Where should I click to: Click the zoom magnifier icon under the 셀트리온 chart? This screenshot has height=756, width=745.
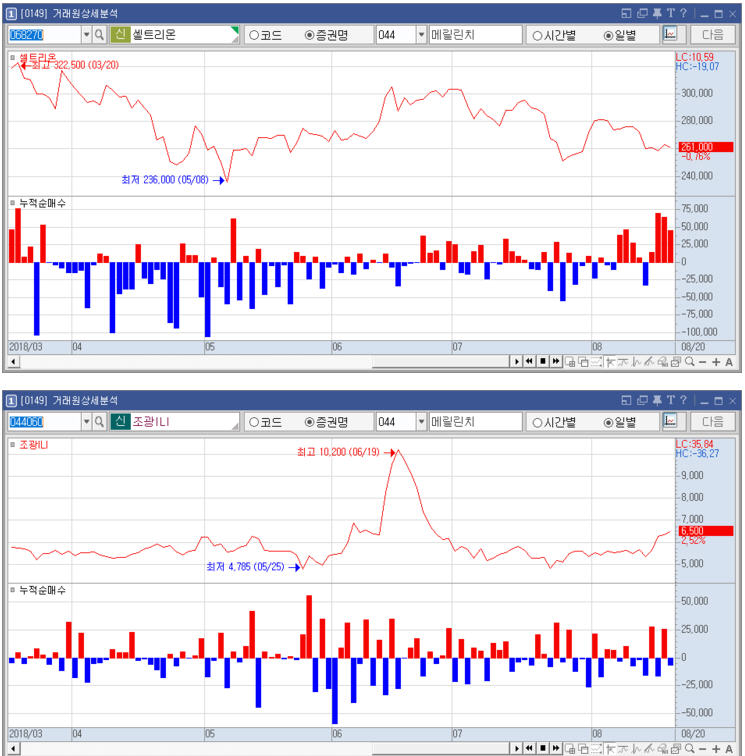[x=690, y=361]
